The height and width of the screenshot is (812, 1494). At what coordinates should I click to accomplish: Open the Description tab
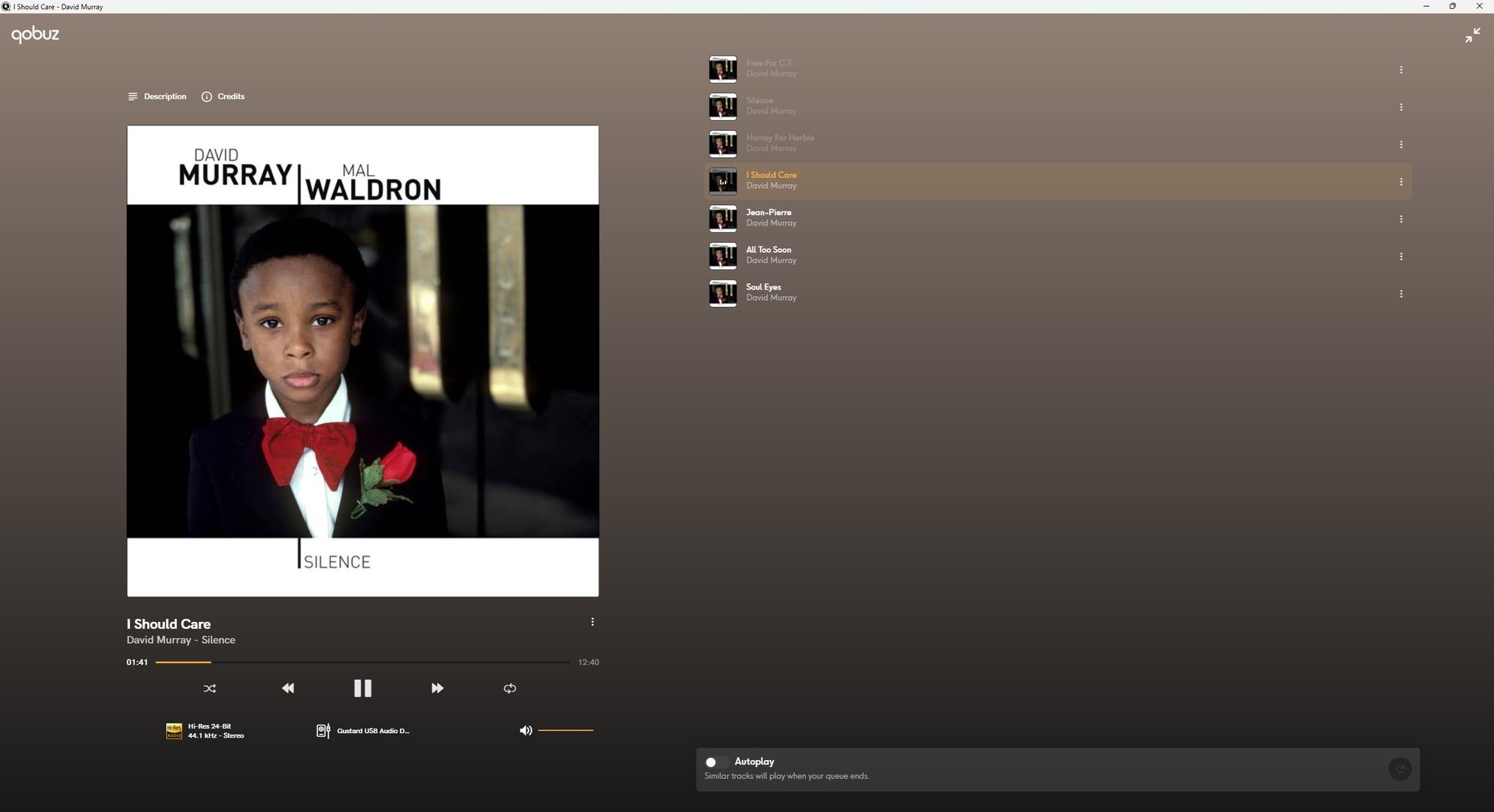tap(157, 96)
